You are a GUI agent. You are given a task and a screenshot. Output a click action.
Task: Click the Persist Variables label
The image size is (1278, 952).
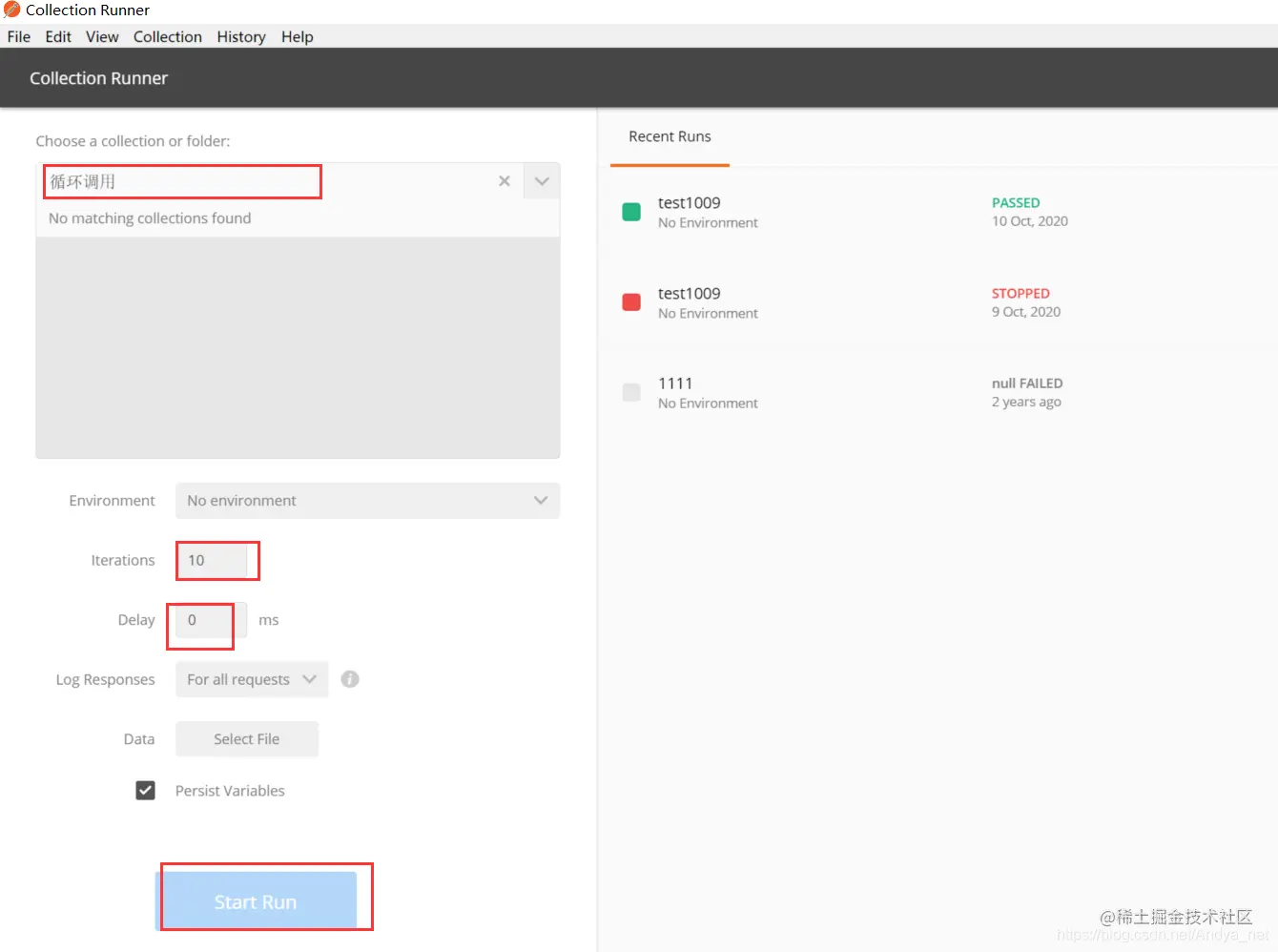[x=230, y=791]
